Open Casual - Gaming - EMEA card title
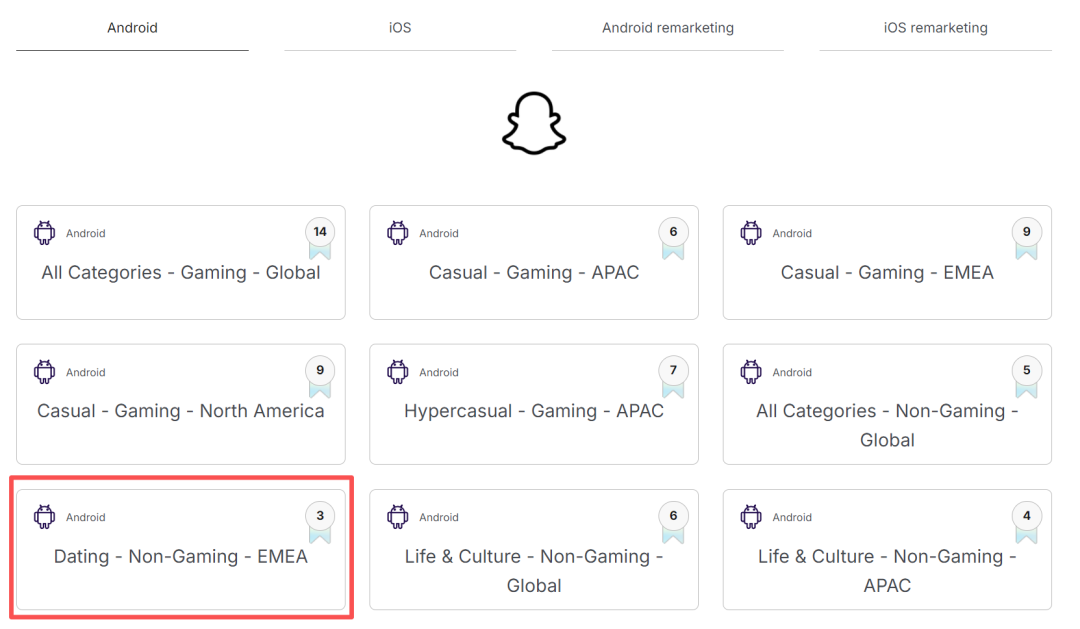 pyautogui.click(x=887, y=273)
